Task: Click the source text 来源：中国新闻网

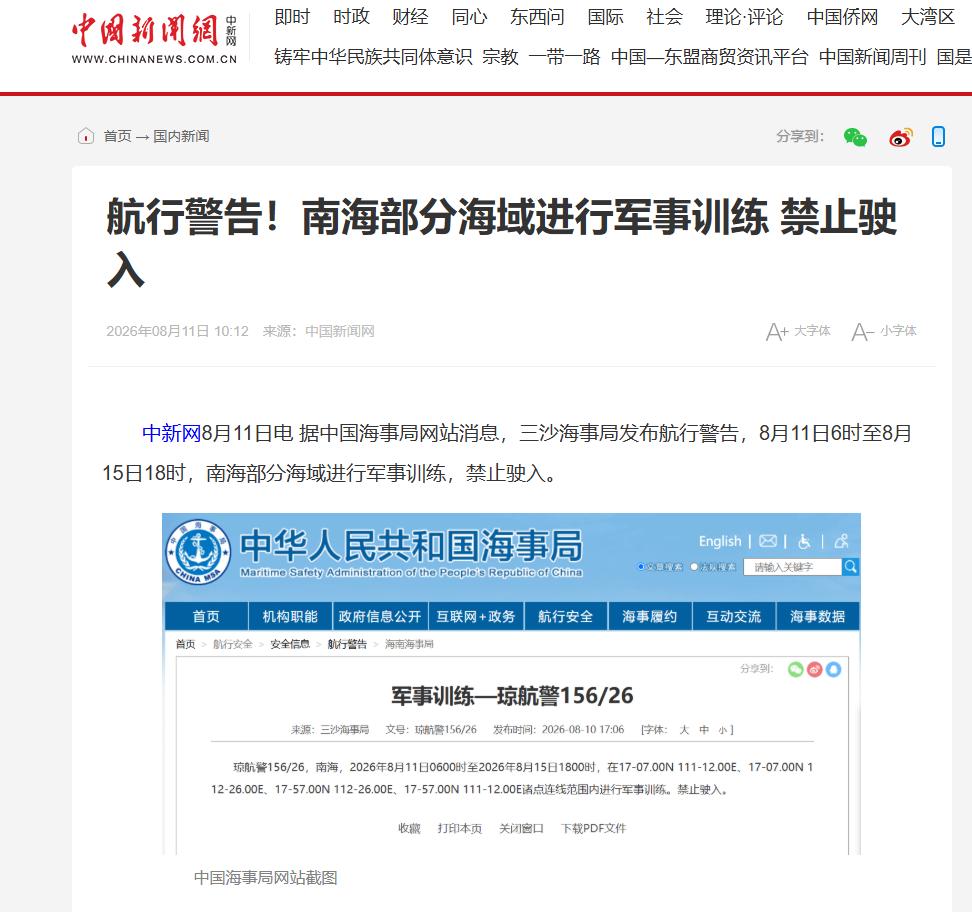Action: [319, 331]
